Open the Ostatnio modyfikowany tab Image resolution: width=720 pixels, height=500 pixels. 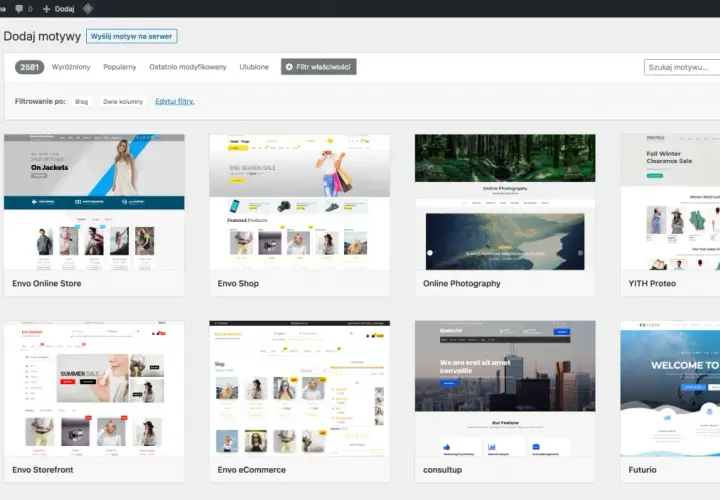pyautogui.click(x=188, y=67)
